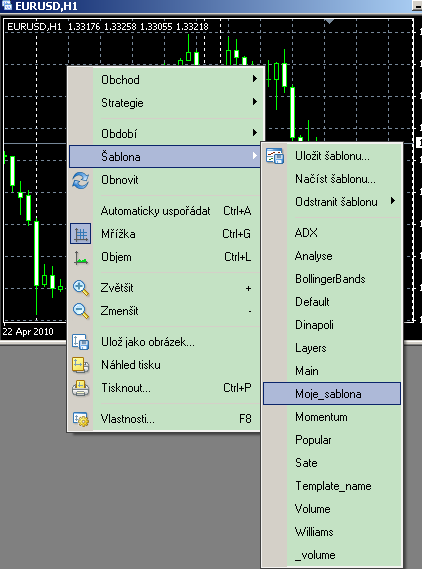Expand the Období submenu

pyautogui.click(x=164, y=134)
